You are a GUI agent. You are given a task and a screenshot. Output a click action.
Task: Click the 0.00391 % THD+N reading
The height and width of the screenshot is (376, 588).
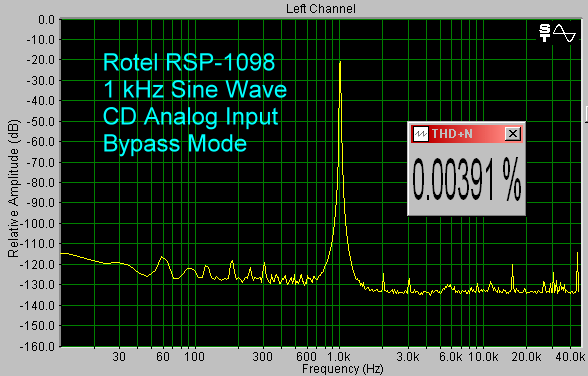[466, 180]
